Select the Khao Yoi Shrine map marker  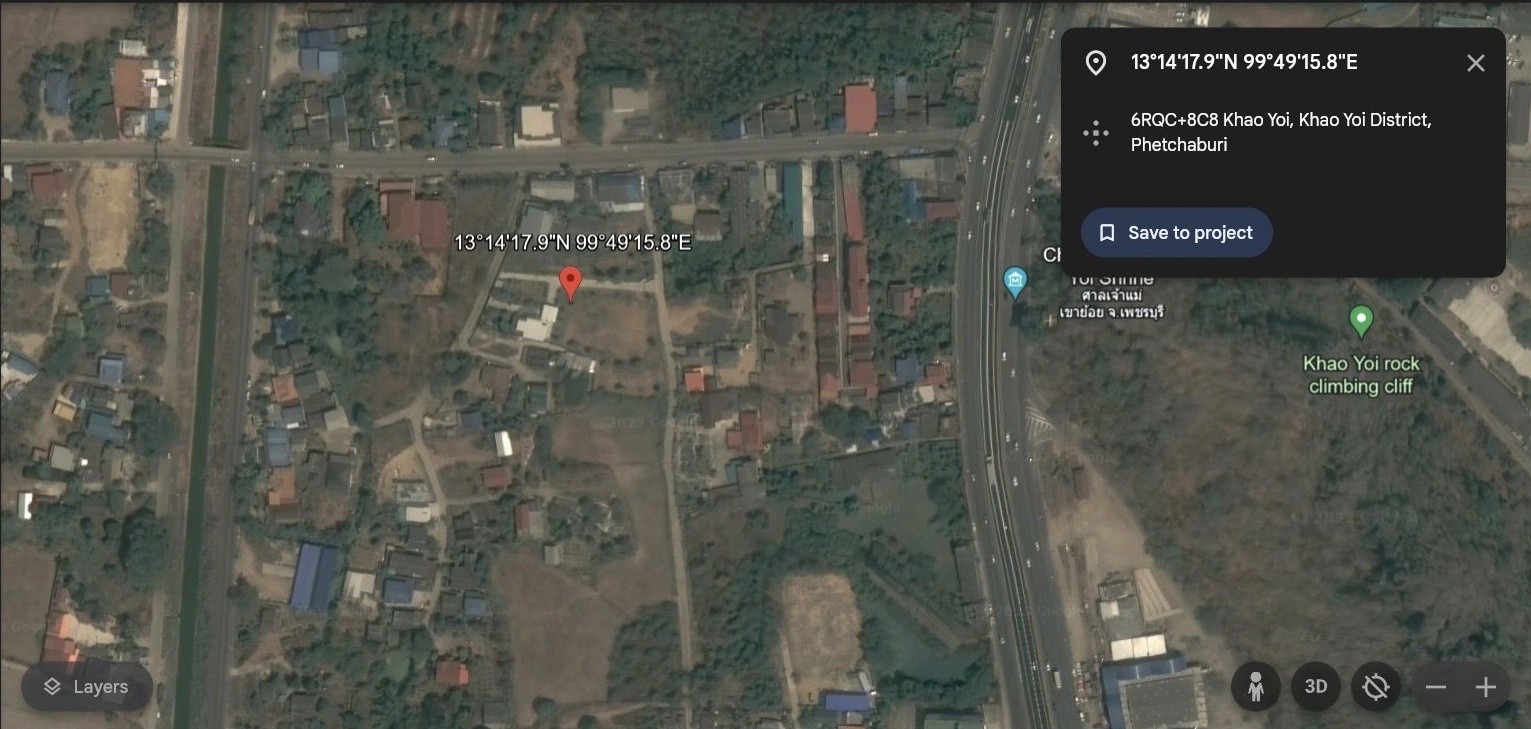click(1016, 281)
